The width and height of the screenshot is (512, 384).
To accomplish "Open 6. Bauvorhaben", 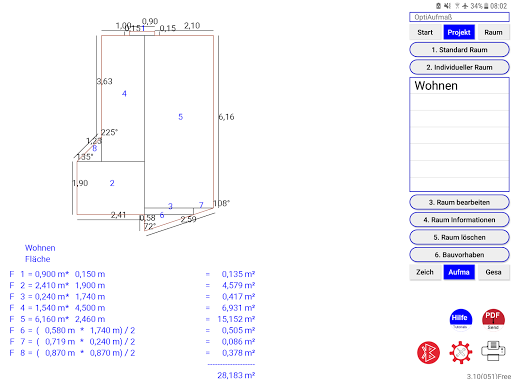I will click(x=459, y=255).
